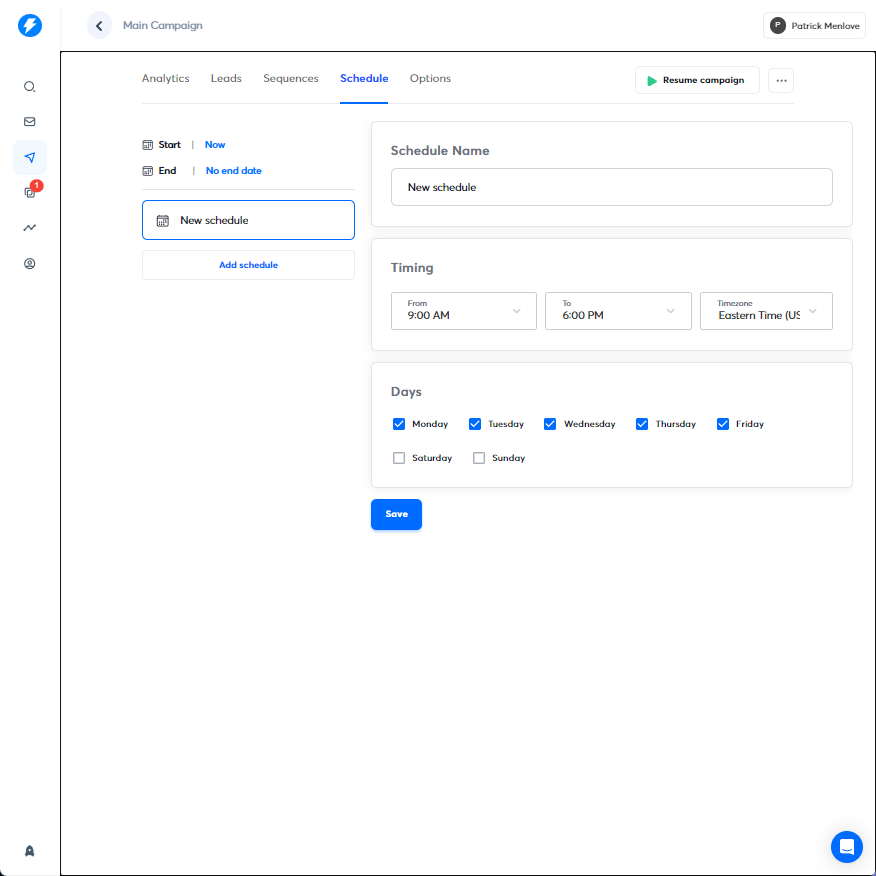This screenshot has width=876, height=876.
Task: Open the Timezone dropdown
Action: [766, 311]
